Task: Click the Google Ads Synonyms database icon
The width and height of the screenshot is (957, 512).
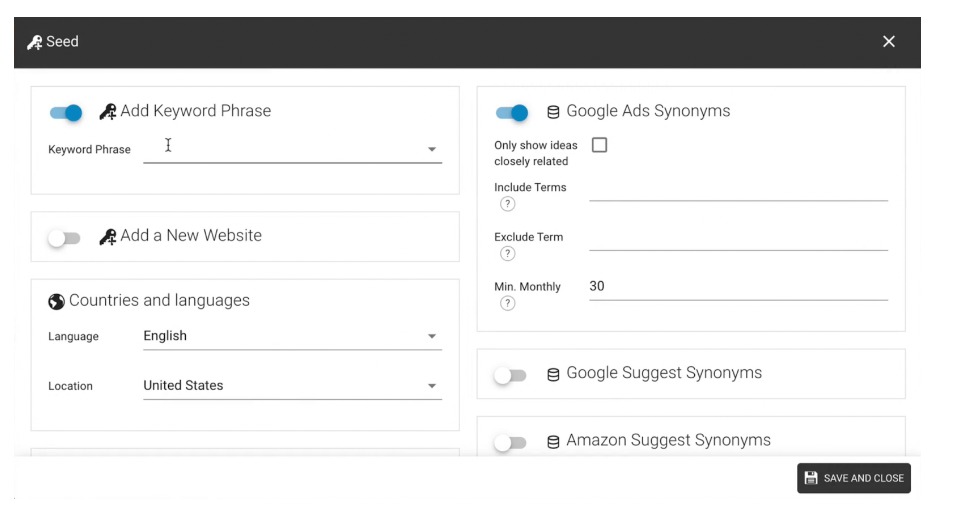Action: (553, 112)
